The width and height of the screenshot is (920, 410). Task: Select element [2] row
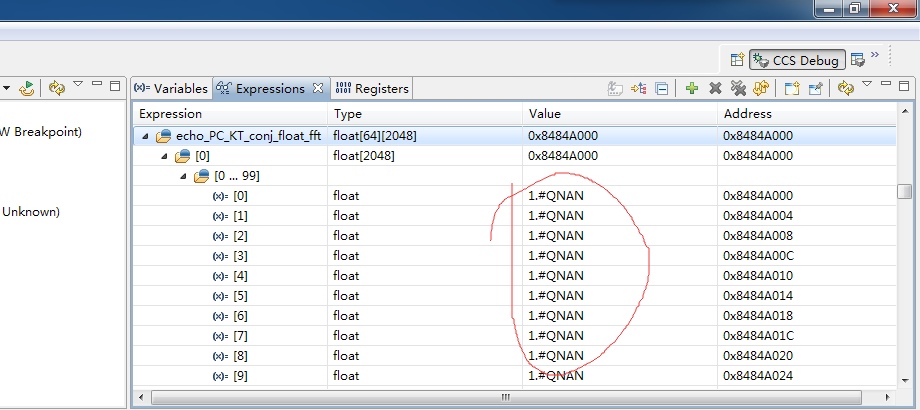coord(515,236)
